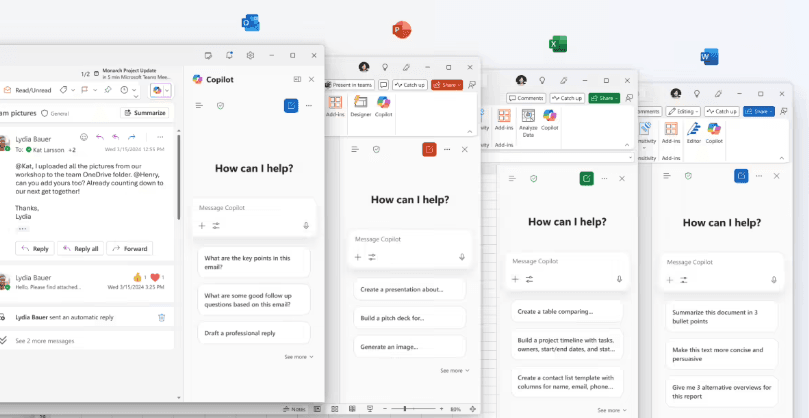Open chat list menu in Outlook Copilot
The width and height of the screenshot is (809, 418).
pos(199,105)
